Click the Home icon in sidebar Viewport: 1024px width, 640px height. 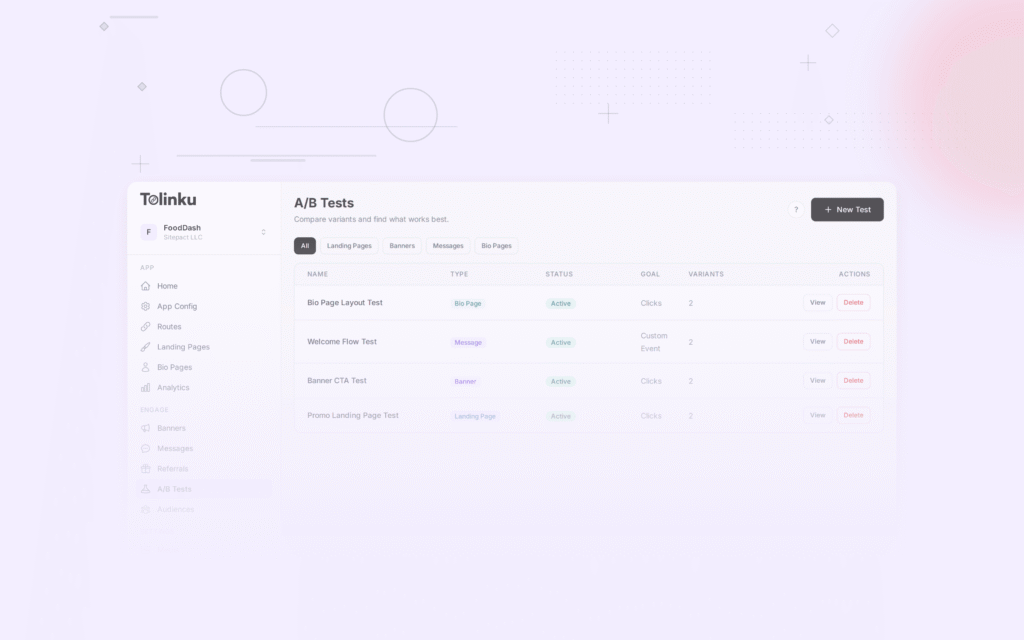146,286
